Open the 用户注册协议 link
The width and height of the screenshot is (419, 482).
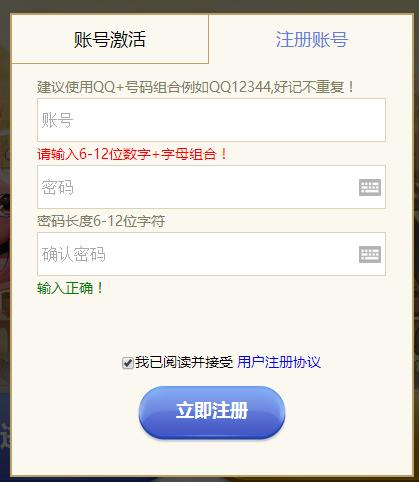point(279,362)
